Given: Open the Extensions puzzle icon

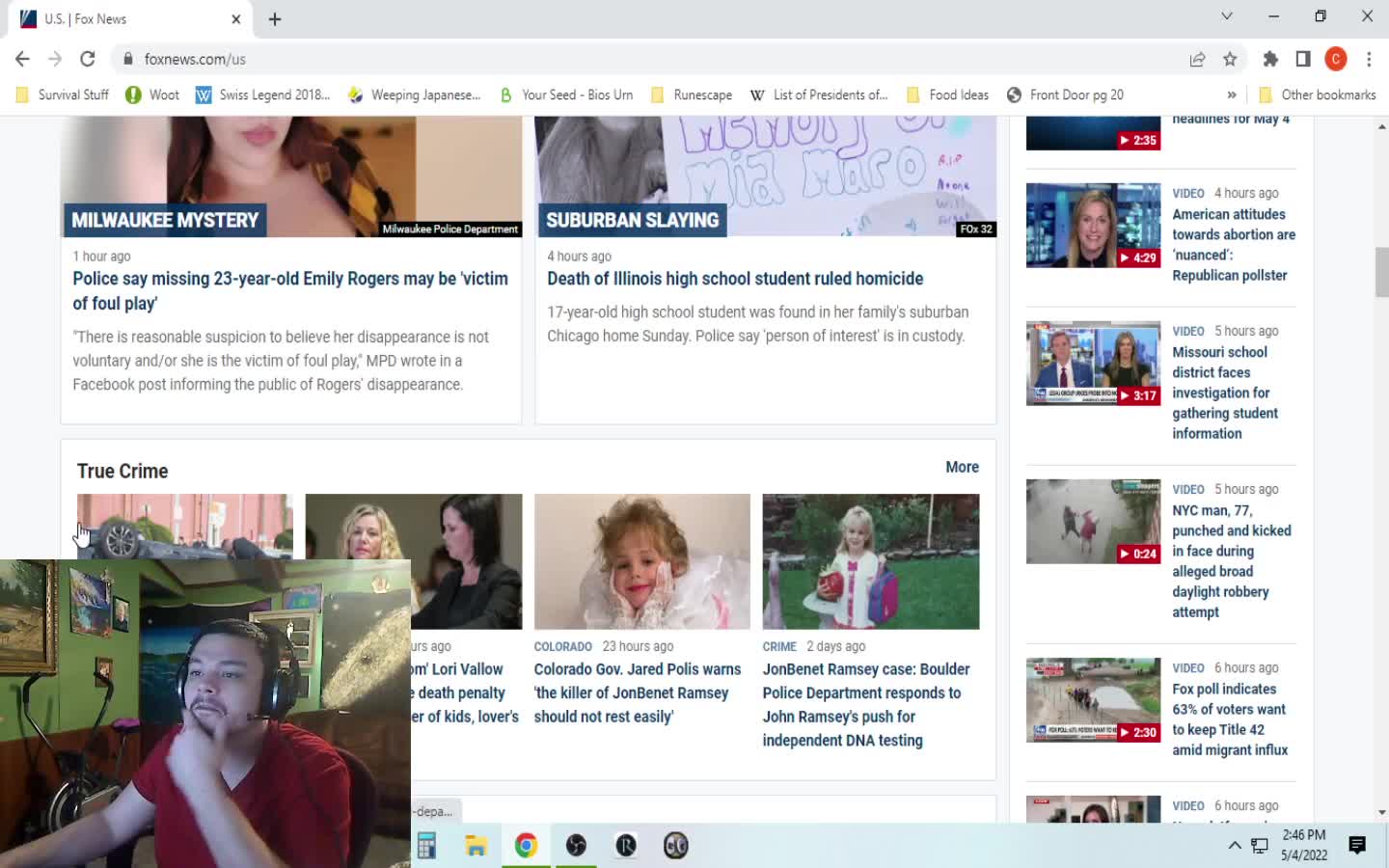Looking at the screenshot, I should click(x=1270, y=59).
